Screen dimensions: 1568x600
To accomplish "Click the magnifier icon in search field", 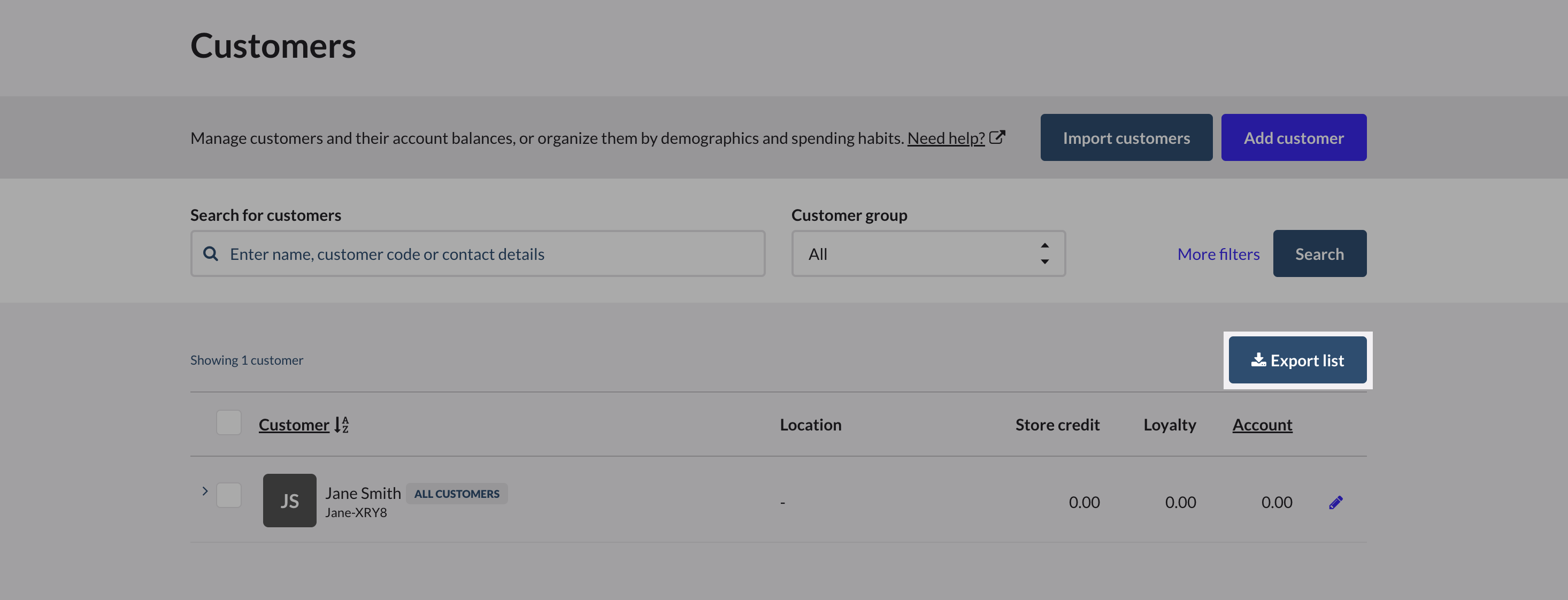I will pyautogui.click(x=211, y=254).
